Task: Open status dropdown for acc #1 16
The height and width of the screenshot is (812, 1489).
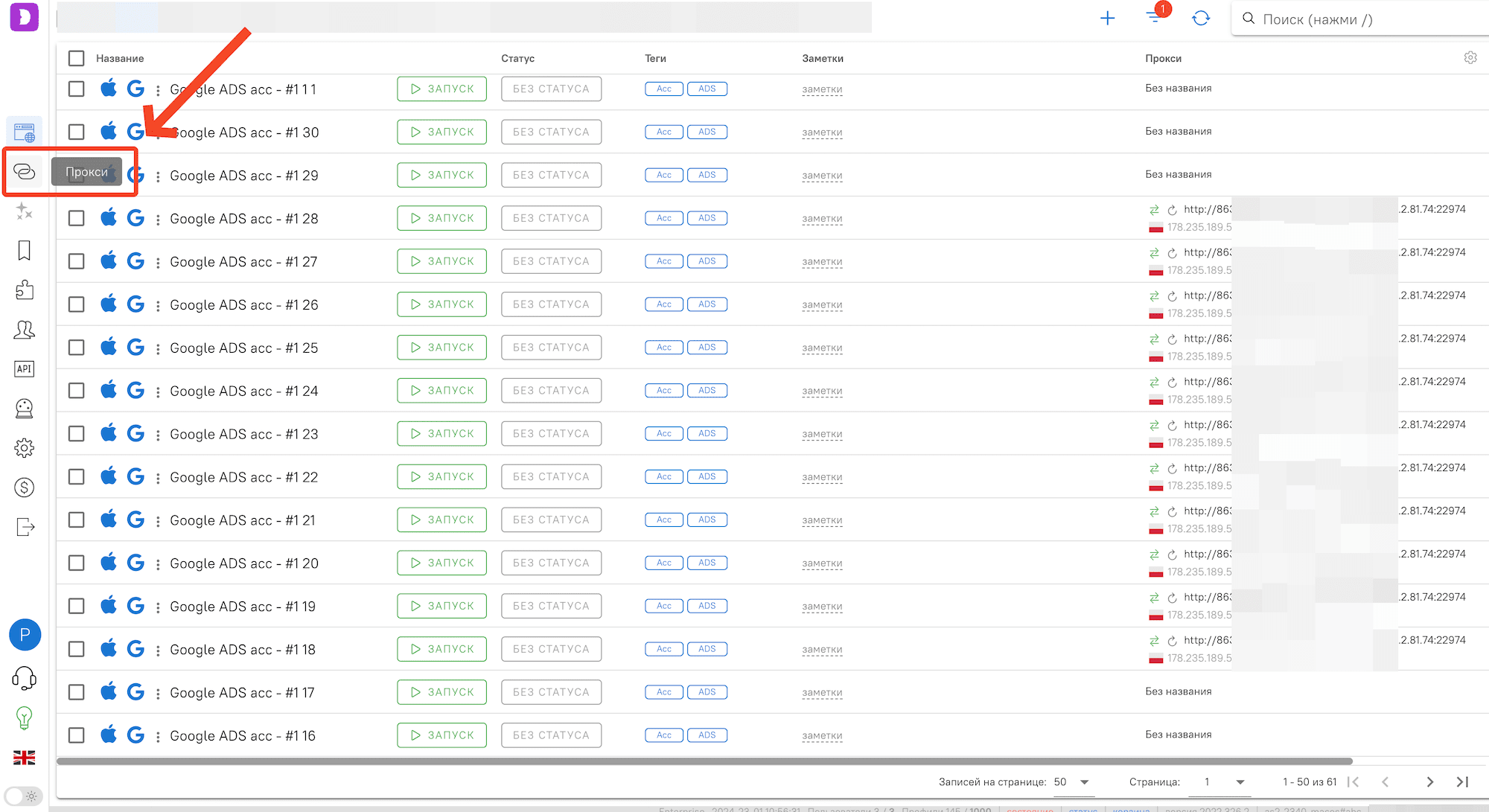Action: point(551,735)
